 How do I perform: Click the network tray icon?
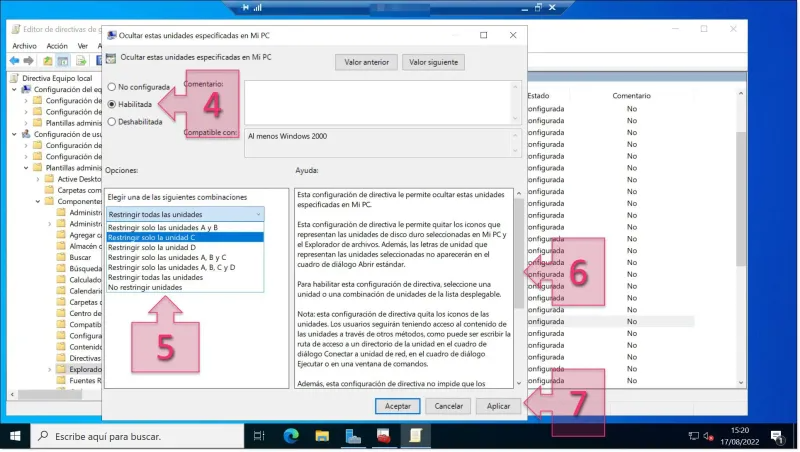point(693,436)
